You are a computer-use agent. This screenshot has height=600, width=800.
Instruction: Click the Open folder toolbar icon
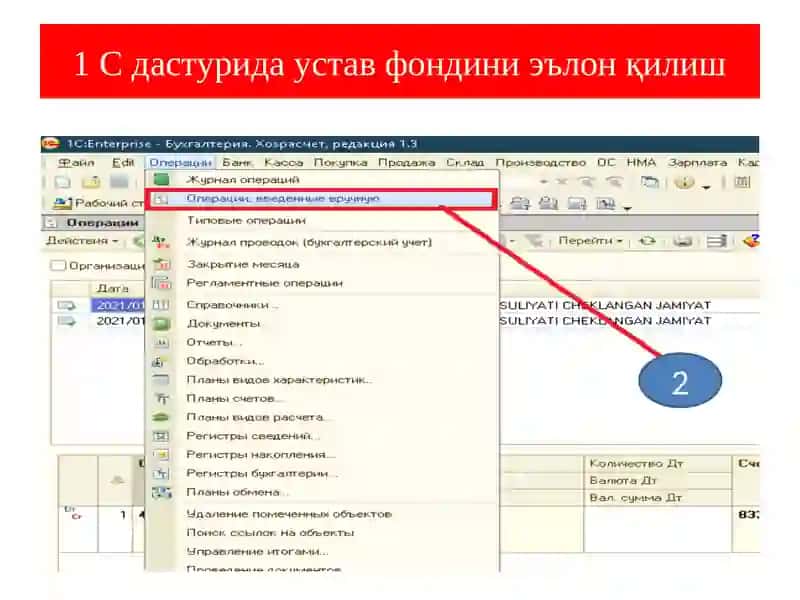[x=92, y=182]
